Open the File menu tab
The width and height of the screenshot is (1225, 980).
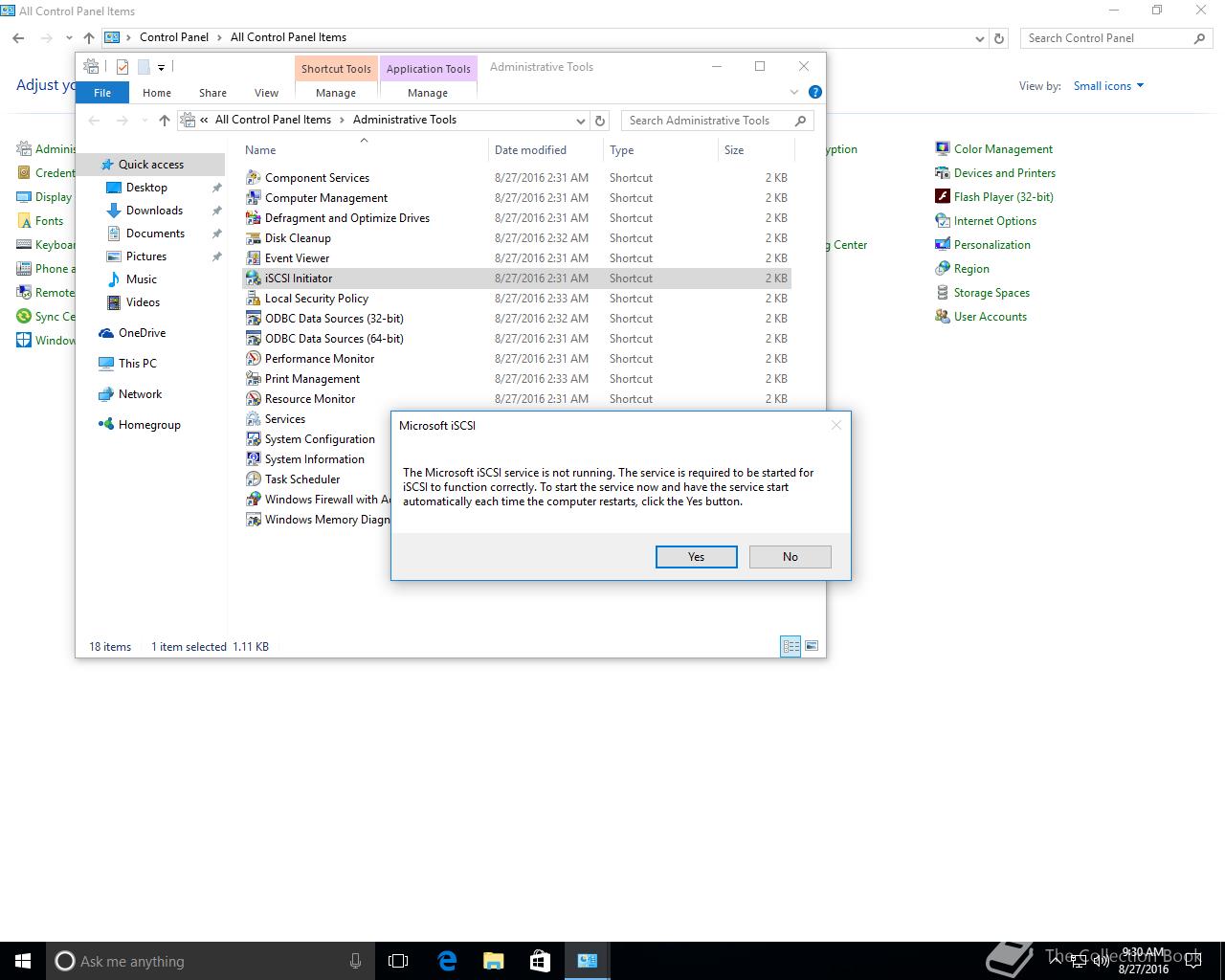102,93
